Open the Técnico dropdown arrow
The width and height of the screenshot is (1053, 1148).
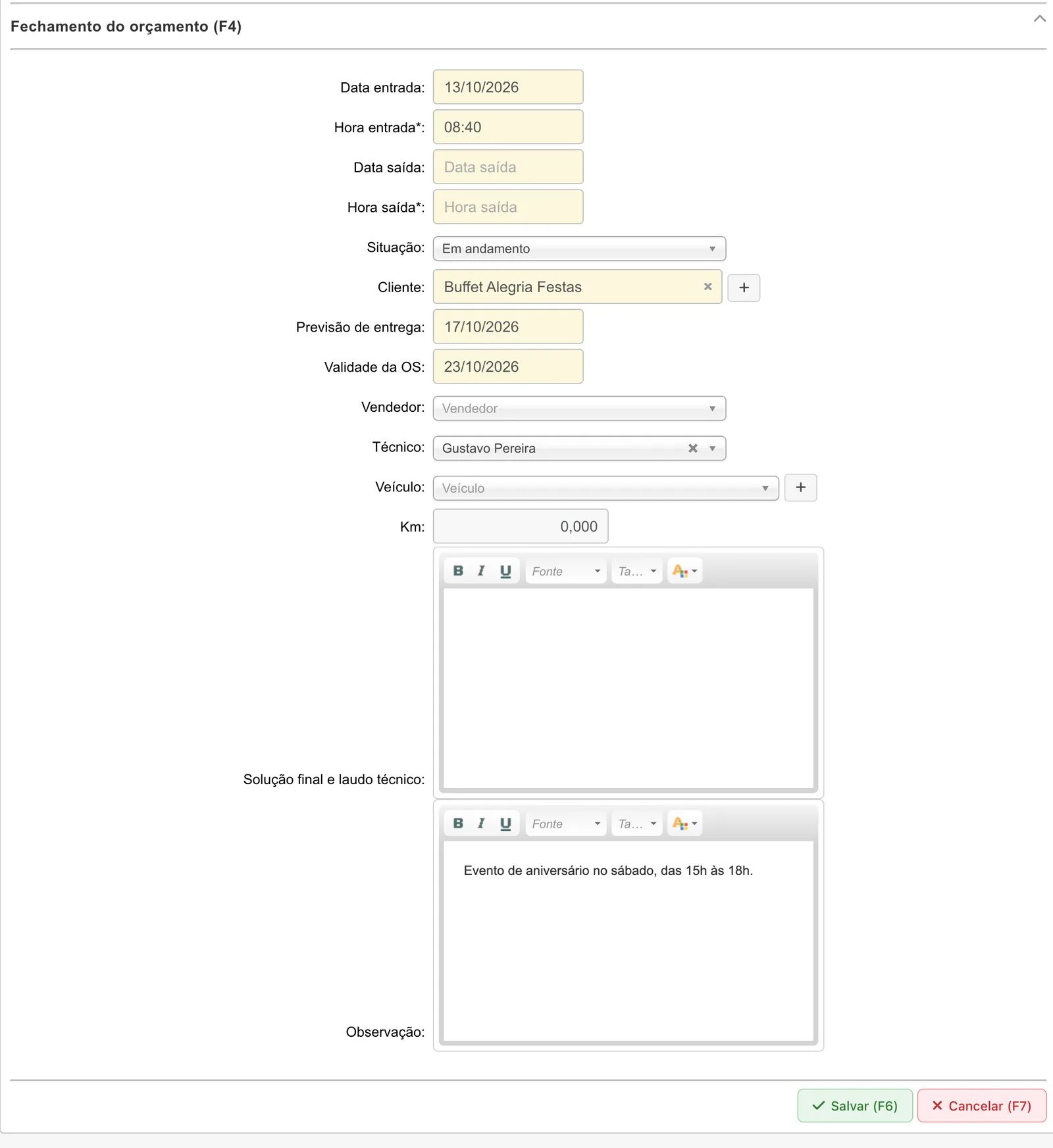712,449
